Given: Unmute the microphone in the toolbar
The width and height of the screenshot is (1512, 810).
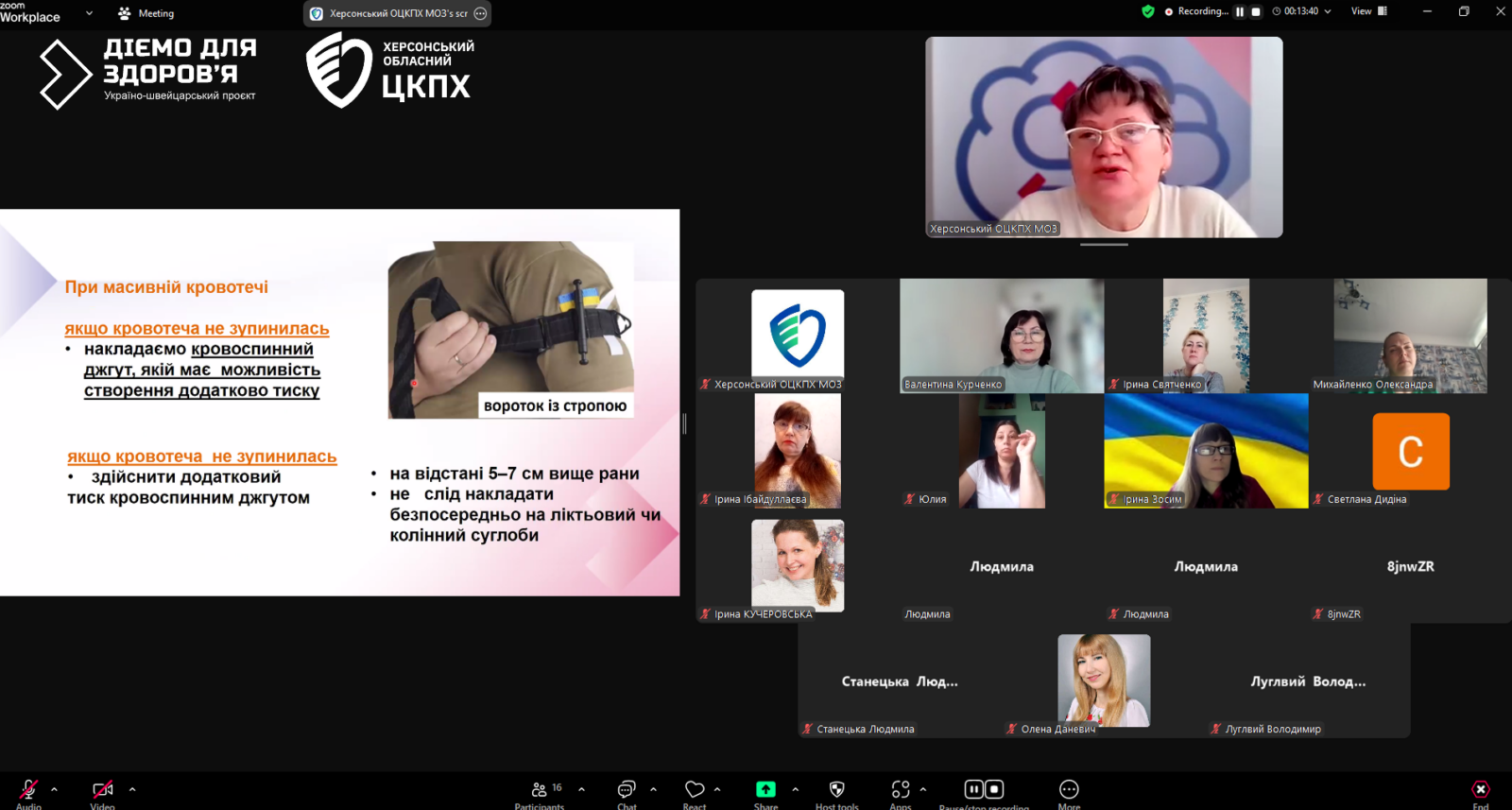Looking at the screenshot, I should point(28,790).
